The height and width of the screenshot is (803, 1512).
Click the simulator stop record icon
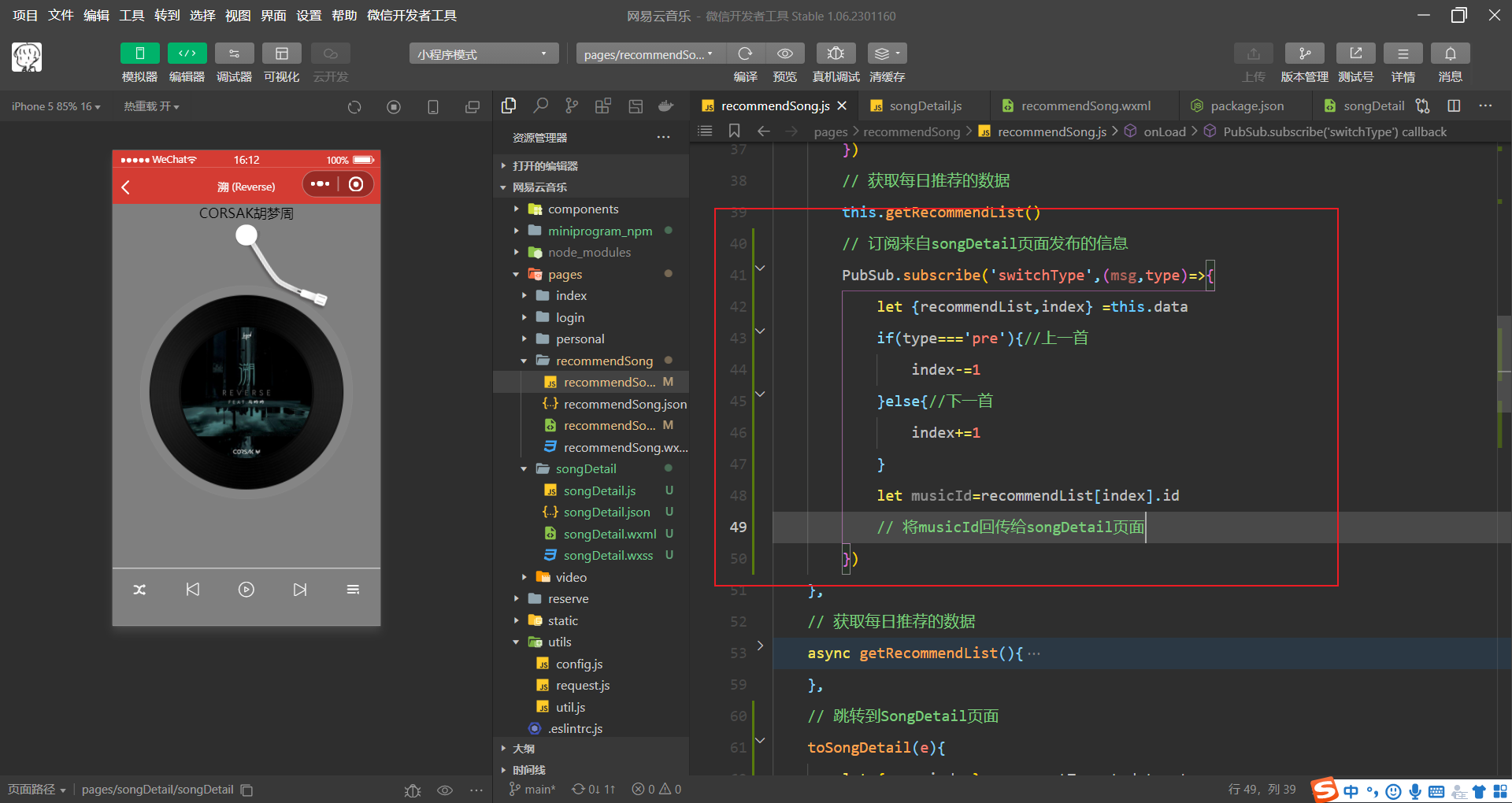pyautogui.click(x=394, y=107)
